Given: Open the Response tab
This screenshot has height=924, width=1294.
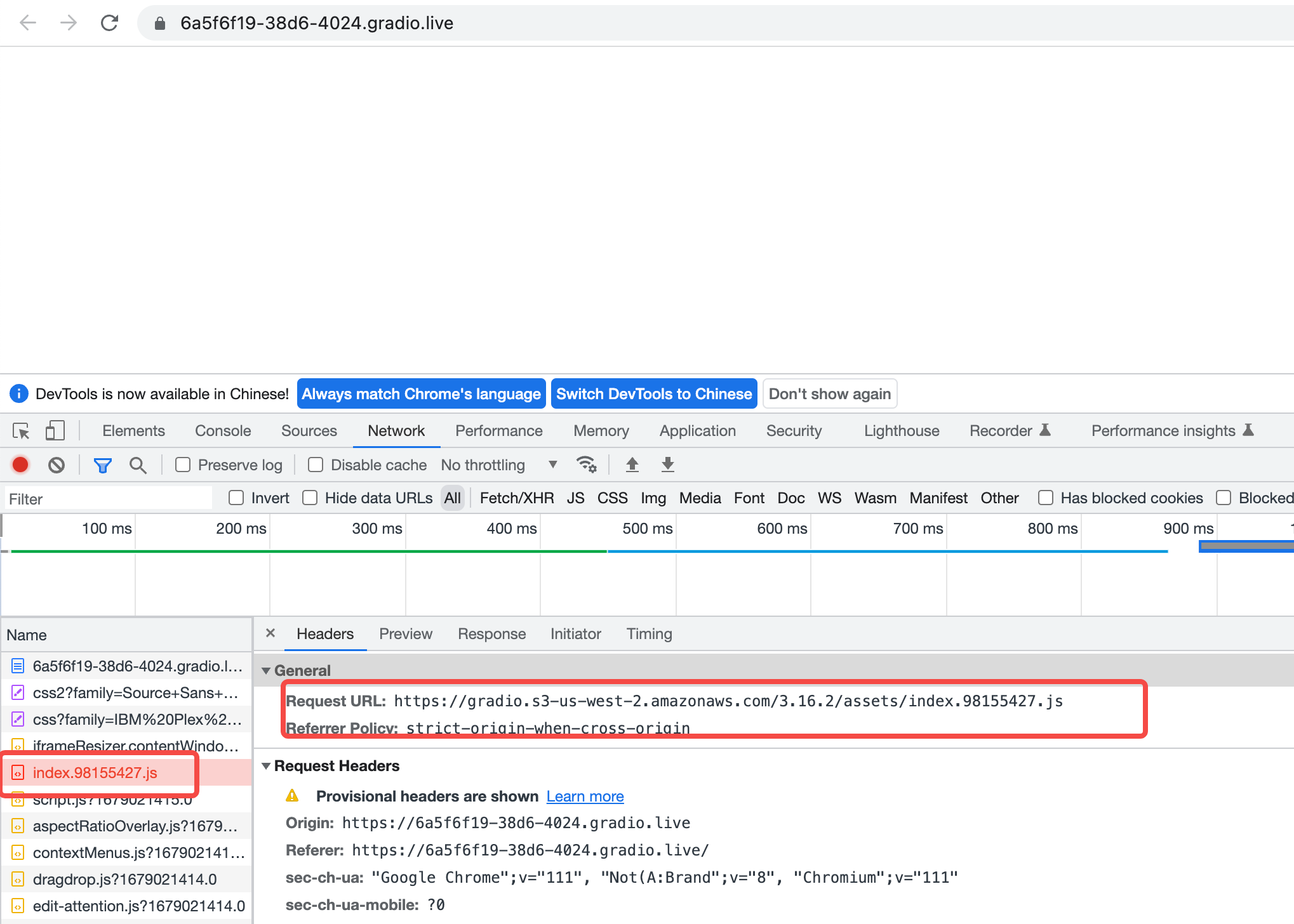Looking at the screenshot, I should point(491,634).
